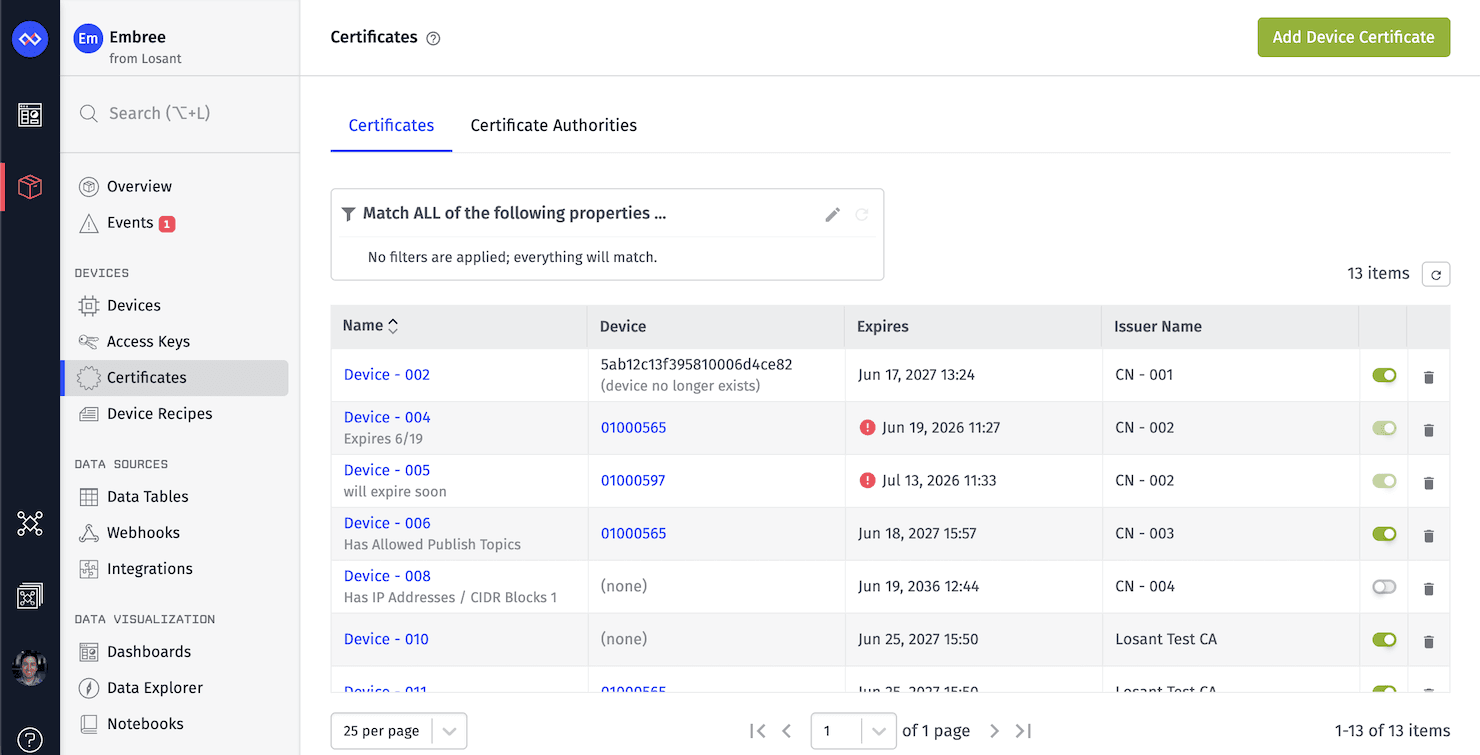Enable the Device - 008 certificate toggle
Screen dimensions: 1480x755
(1384, 587)
